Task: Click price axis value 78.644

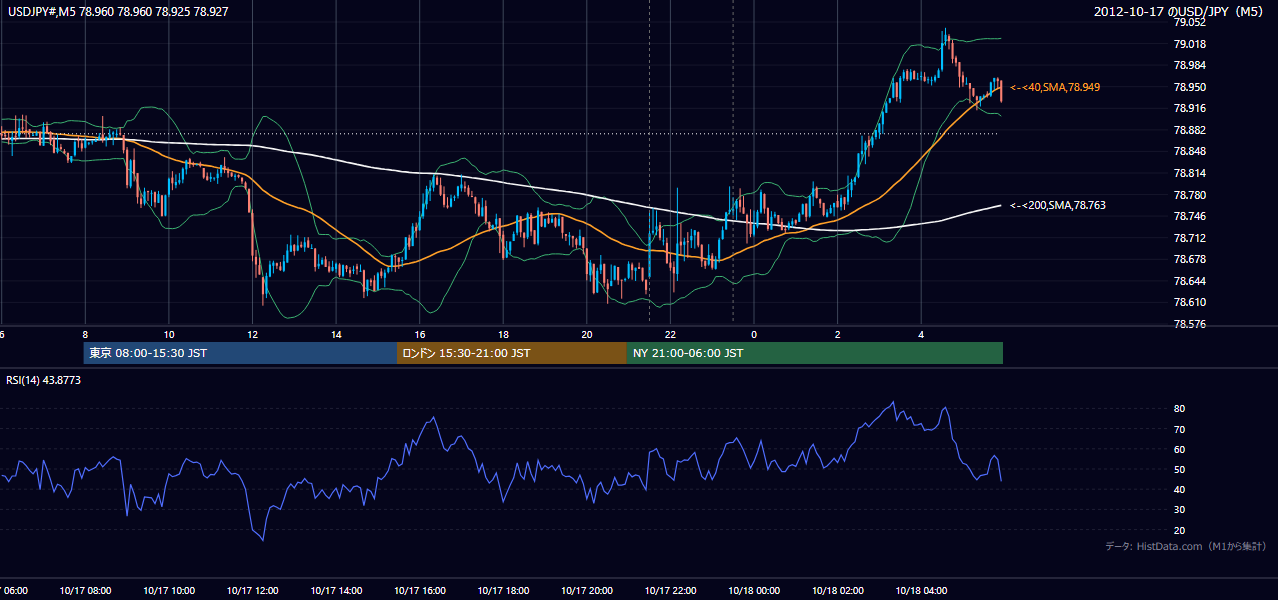Action: pyautogui.click(x=1189, y=281)
